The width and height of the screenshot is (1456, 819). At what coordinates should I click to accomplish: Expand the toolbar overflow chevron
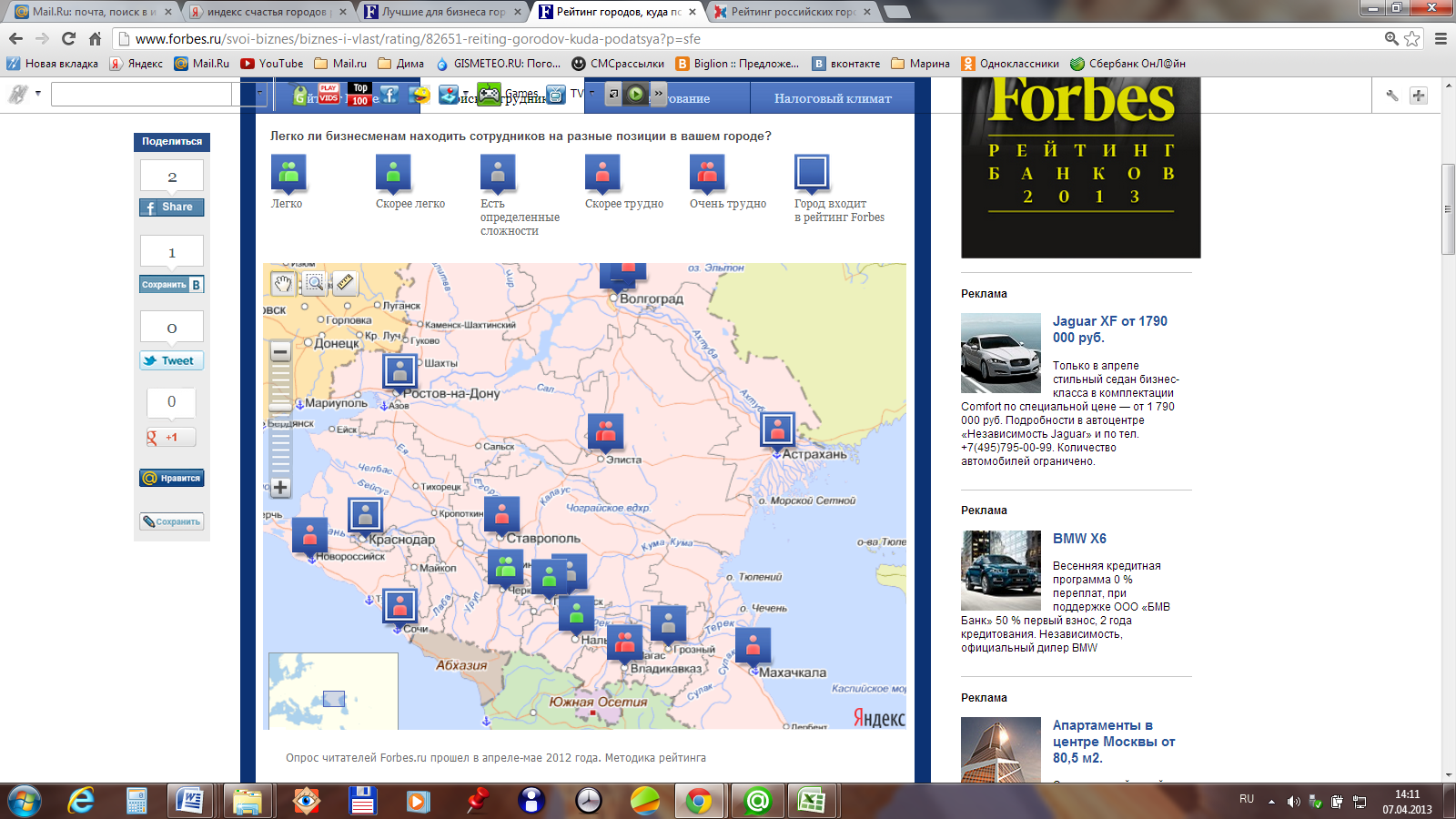pyautogui.click(x=659, y=94)
